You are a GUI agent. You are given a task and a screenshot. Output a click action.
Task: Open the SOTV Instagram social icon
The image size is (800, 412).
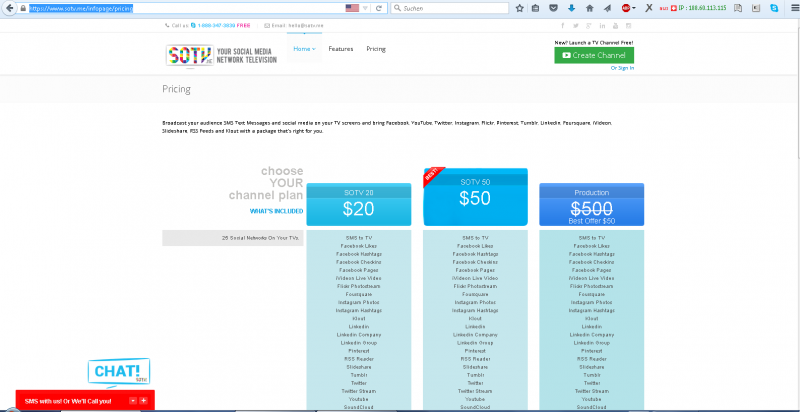629,25
